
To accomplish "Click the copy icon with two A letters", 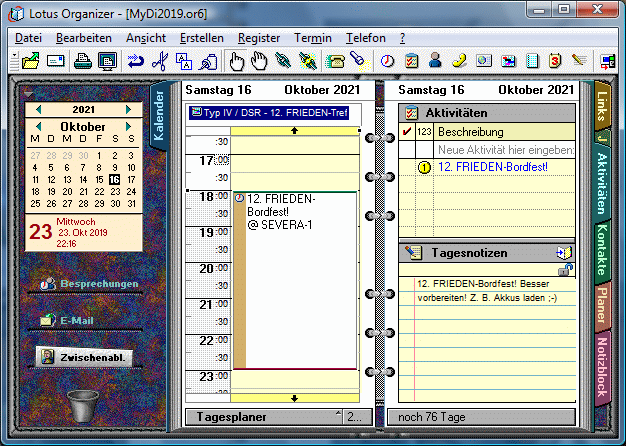I will pyautogui.click(x=184, y=61).
